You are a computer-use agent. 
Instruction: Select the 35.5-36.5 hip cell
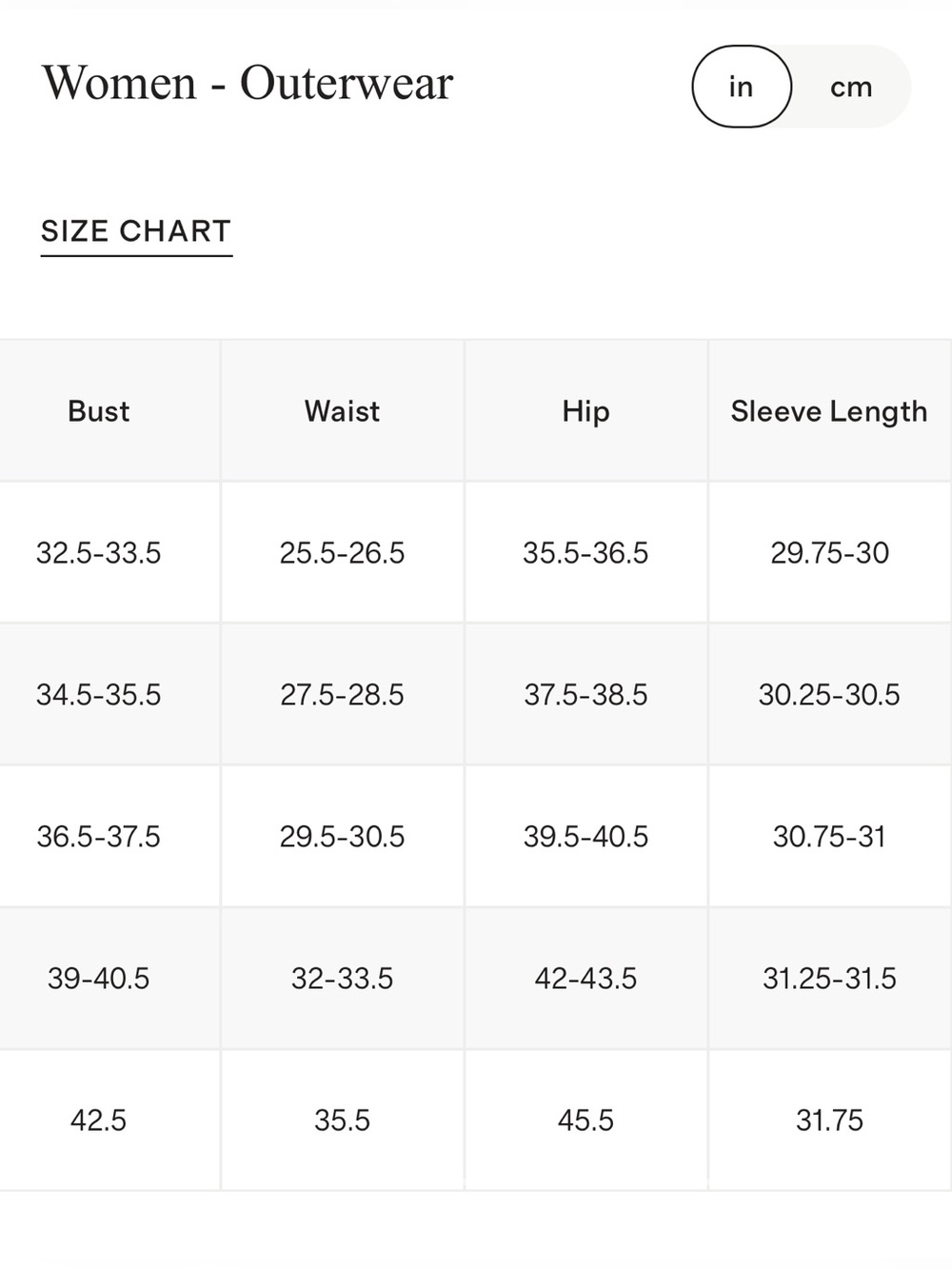[586, 552]
